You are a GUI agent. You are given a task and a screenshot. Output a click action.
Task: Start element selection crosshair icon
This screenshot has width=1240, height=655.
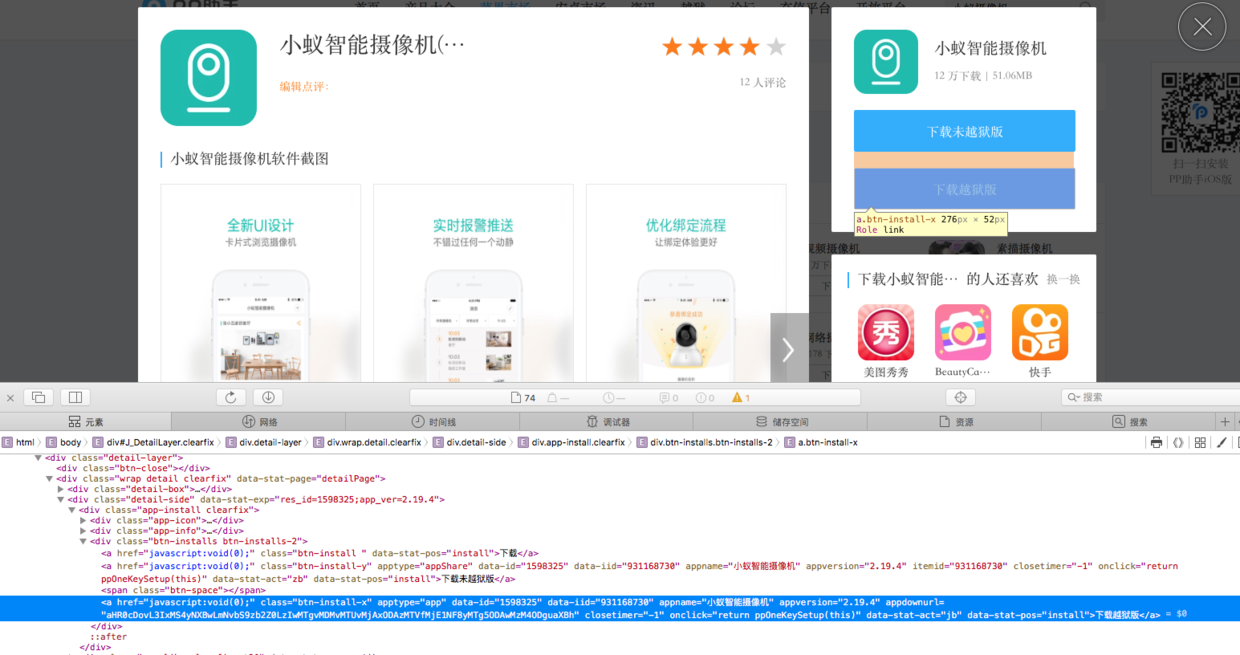(960, 397)
